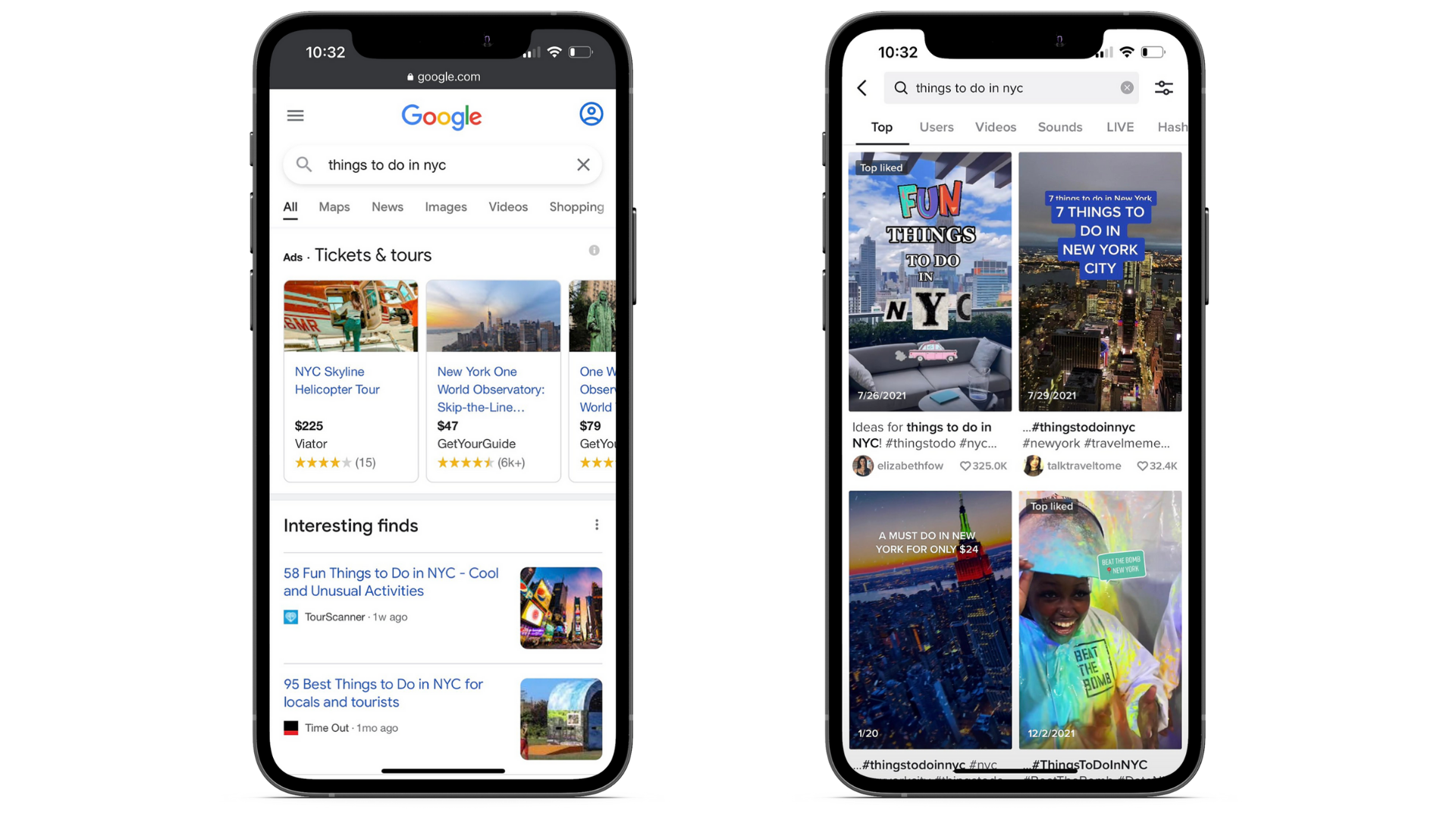Click top-liked Fun Things NYC thumbnail

929,282
